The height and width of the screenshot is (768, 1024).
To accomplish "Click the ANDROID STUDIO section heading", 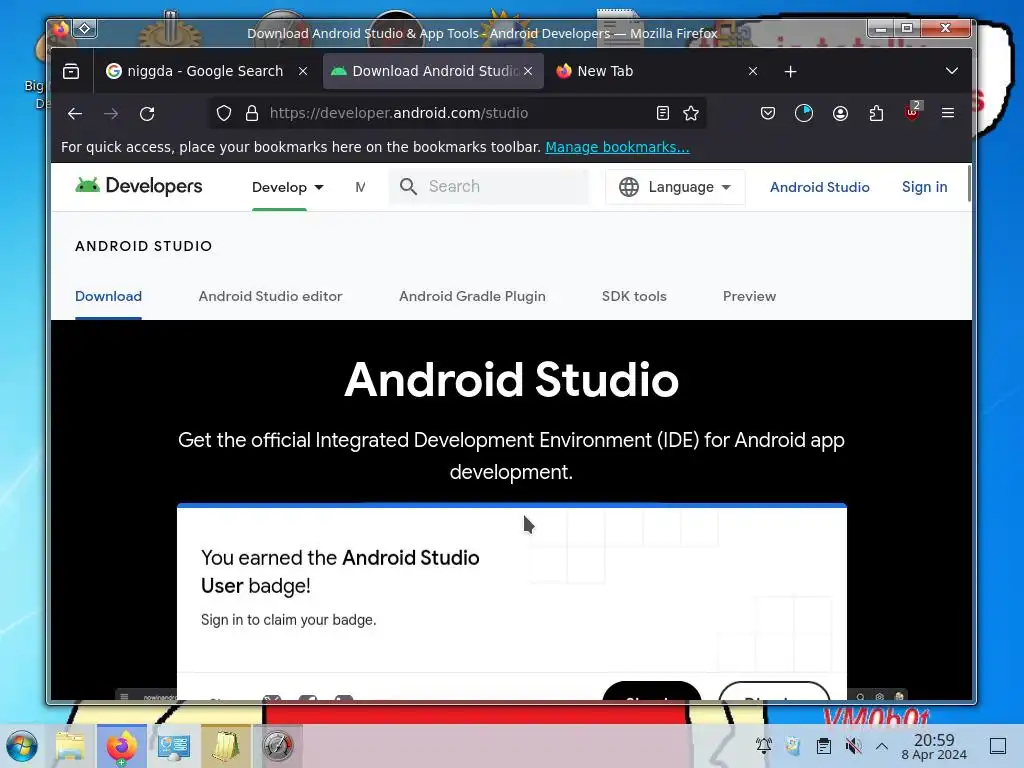I will click(144, 246).
